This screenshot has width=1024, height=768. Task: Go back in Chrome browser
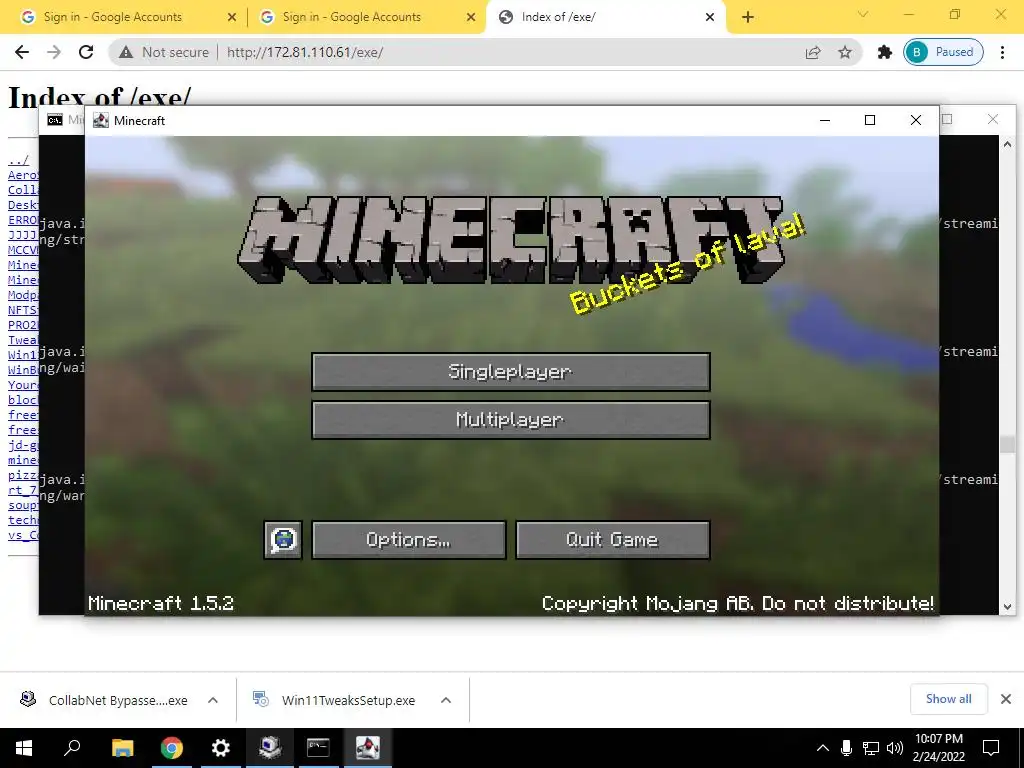tap(22, 52)
